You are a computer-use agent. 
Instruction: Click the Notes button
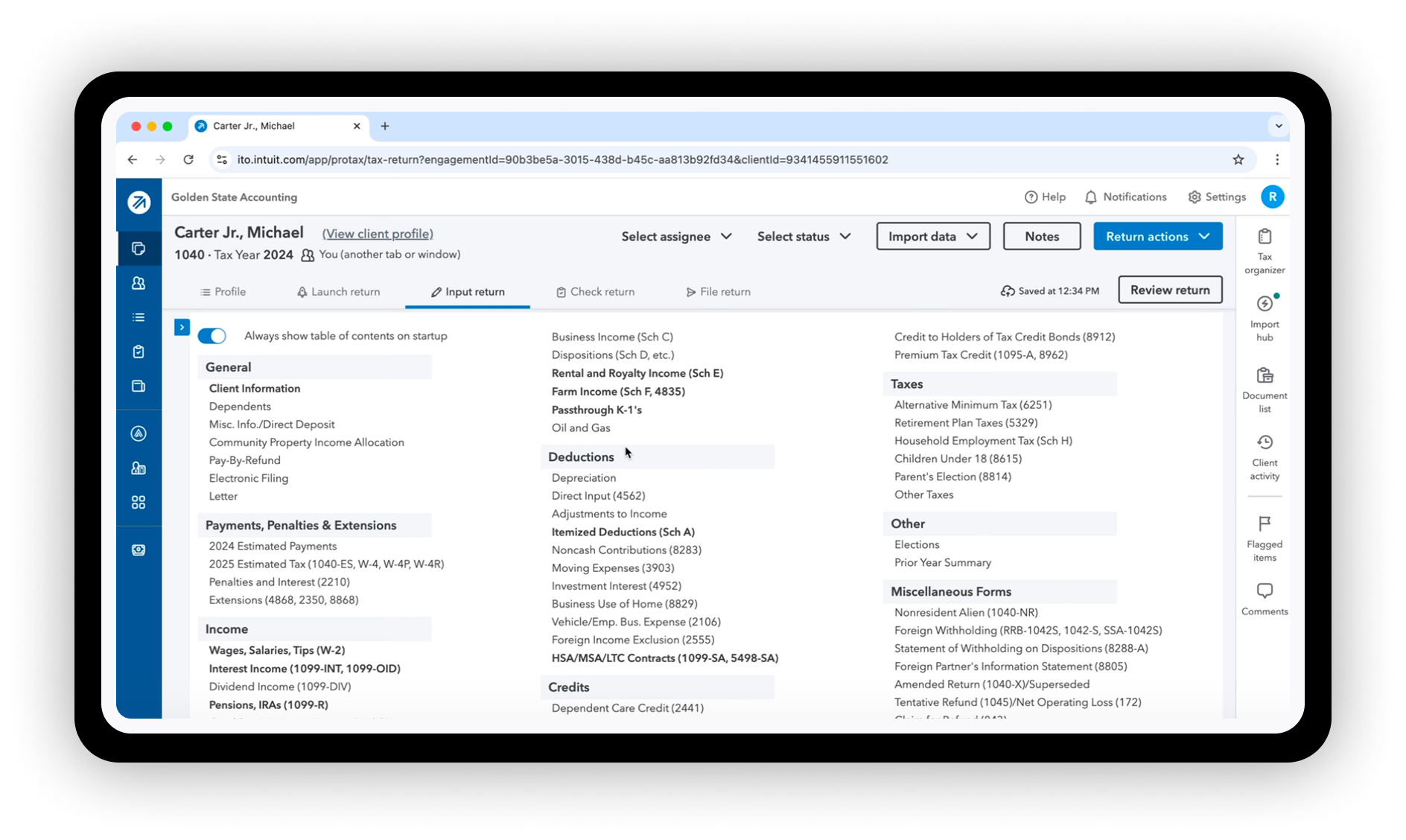coord(1042,236)
